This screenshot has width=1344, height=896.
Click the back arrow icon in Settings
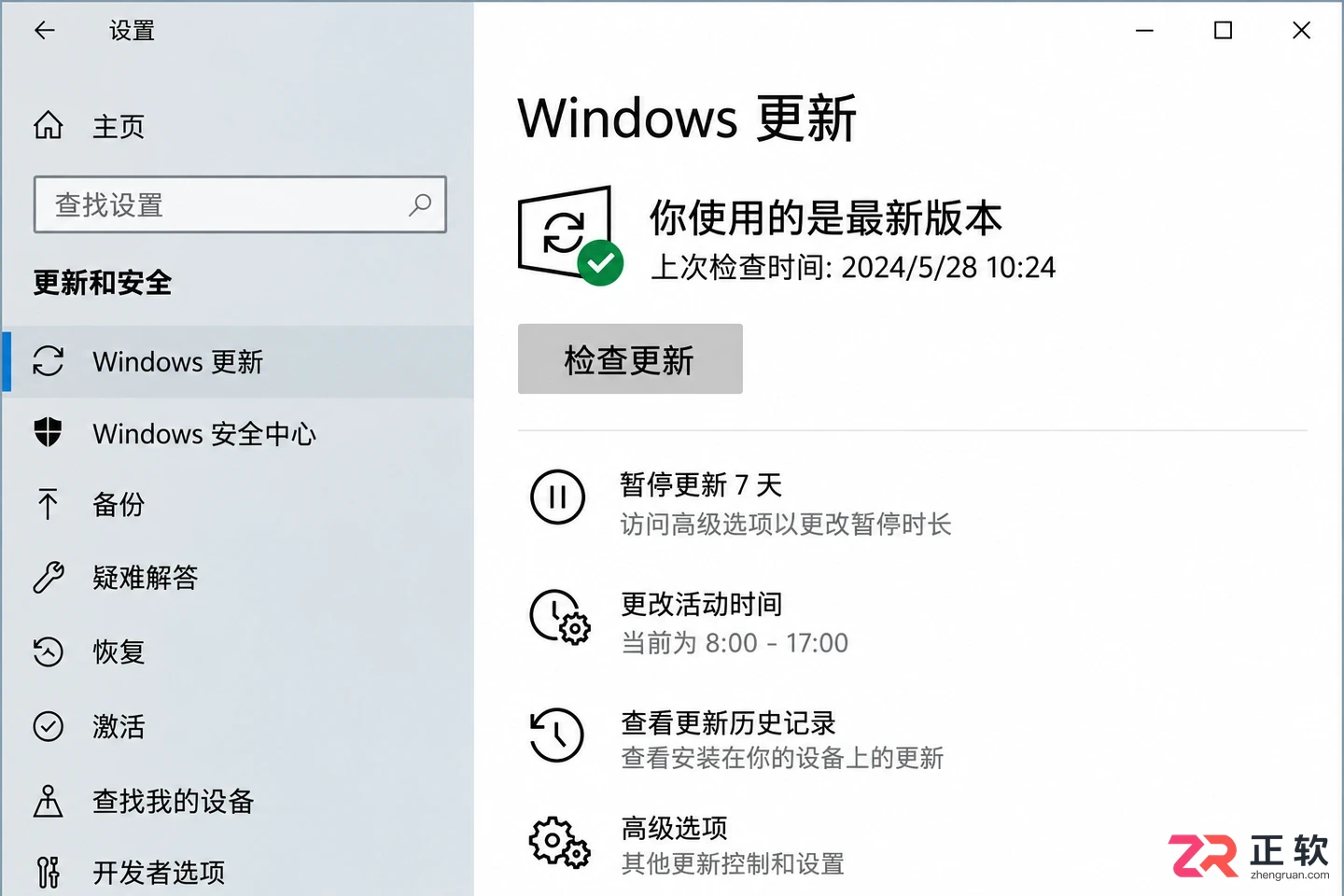coord(45,31)
